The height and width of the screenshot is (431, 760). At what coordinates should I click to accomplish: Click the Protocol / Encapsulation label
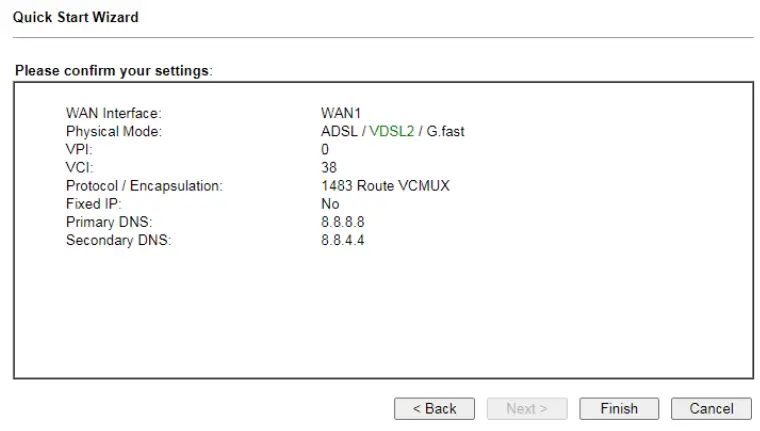coord(144,185)
